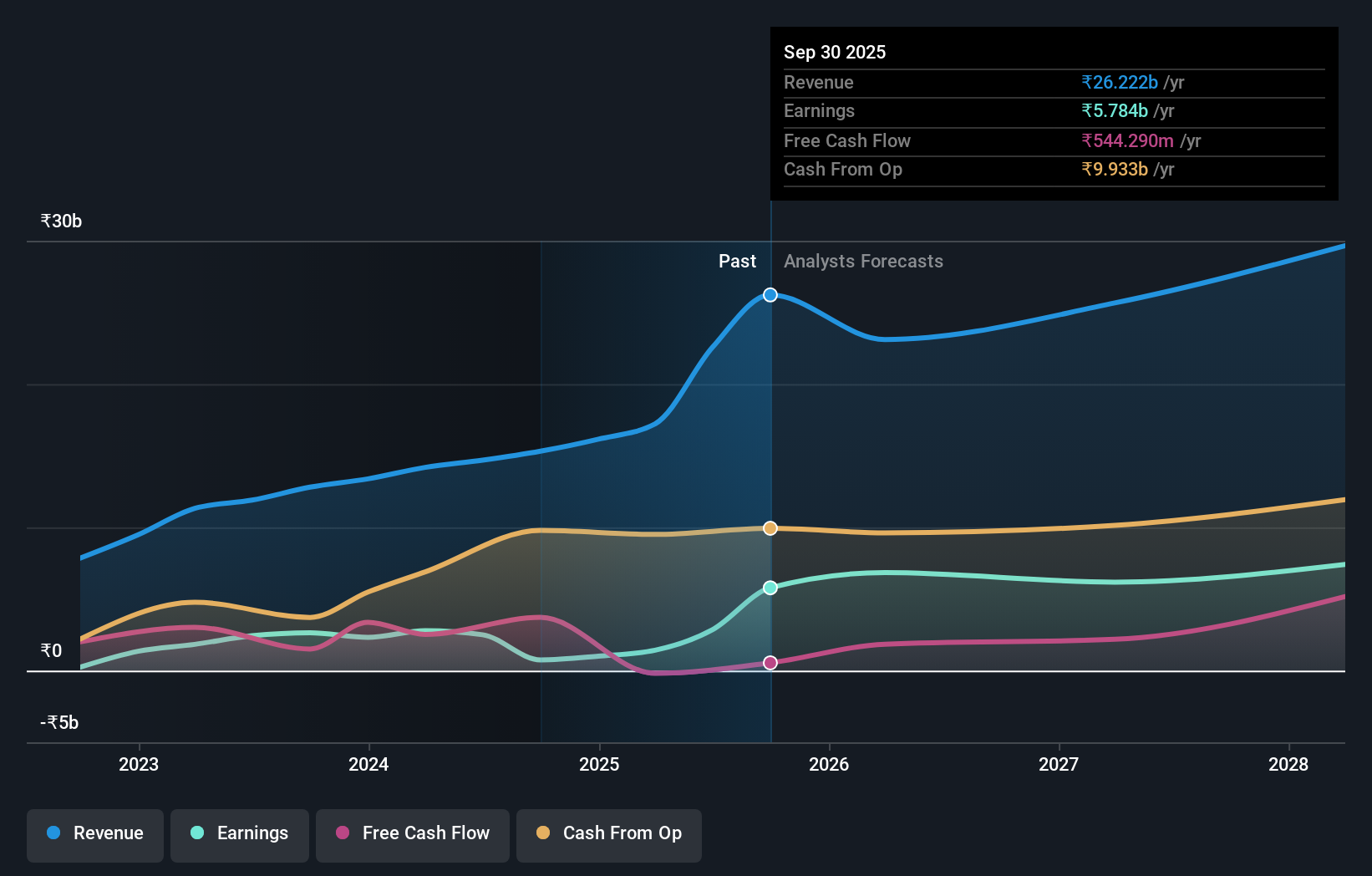Screen dimensions: 1372x876
Task: Select the pink Free Cash Flow chart marker
Action: pyautogui.click(x=770, y=662)
